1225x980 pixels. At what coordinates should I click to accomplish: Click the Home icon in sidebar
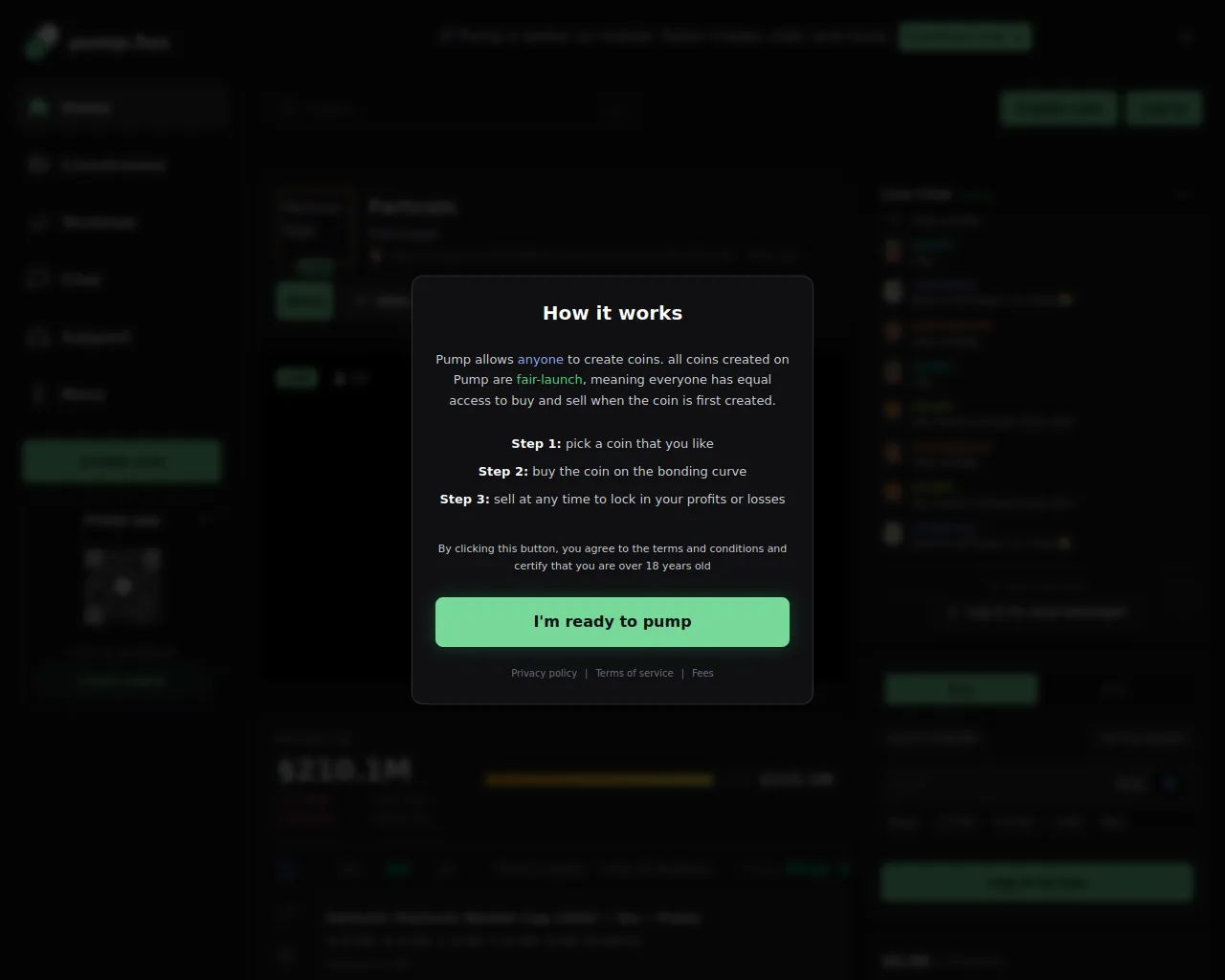pos(38,107)
